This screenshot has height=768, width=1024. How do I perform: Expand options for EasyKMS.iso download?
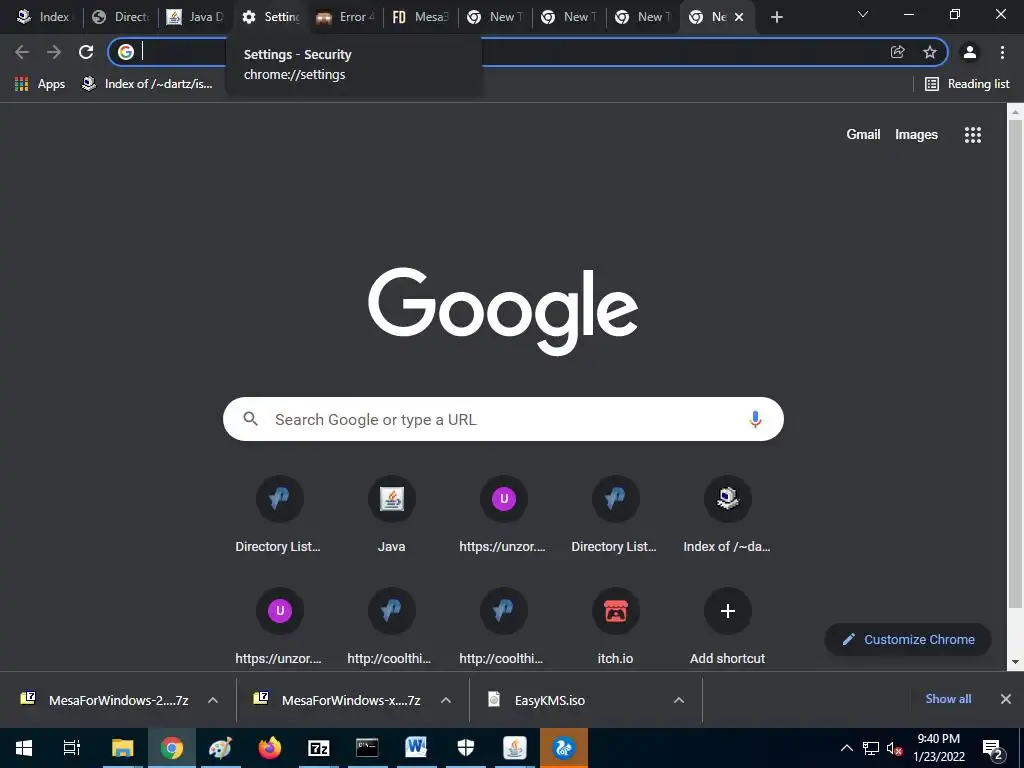pyautogui.click(x=679, y=700)
